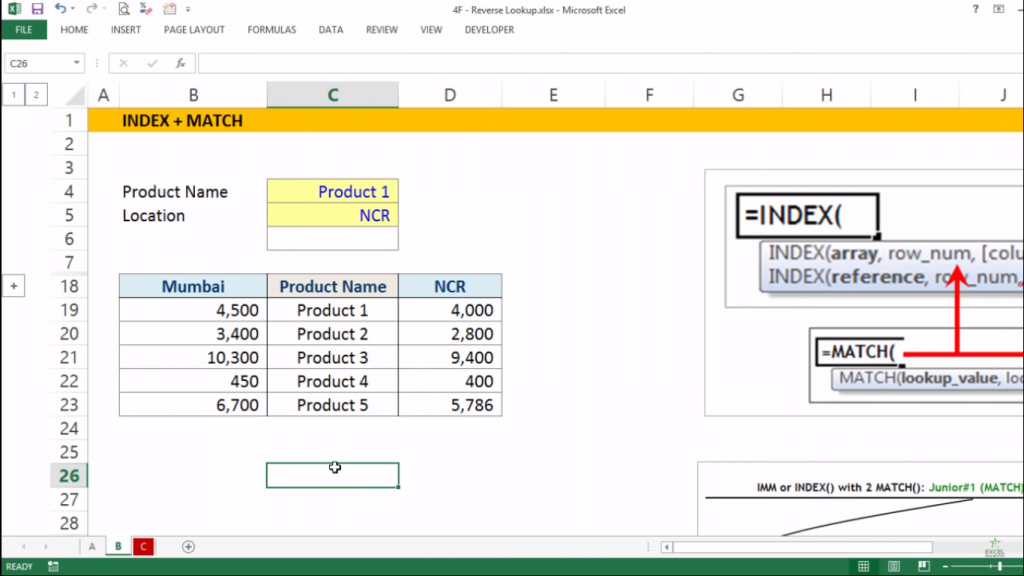Cancel entry with the formula bar X button
This screenshot has height=576, width=1024.
point(123,63)
